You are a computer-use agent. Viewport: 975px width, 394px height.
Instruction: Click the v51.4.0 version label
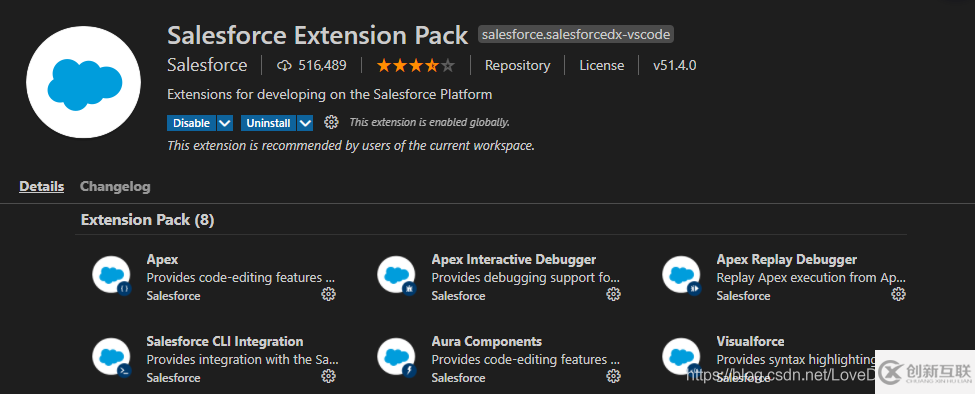click(675, 65)
